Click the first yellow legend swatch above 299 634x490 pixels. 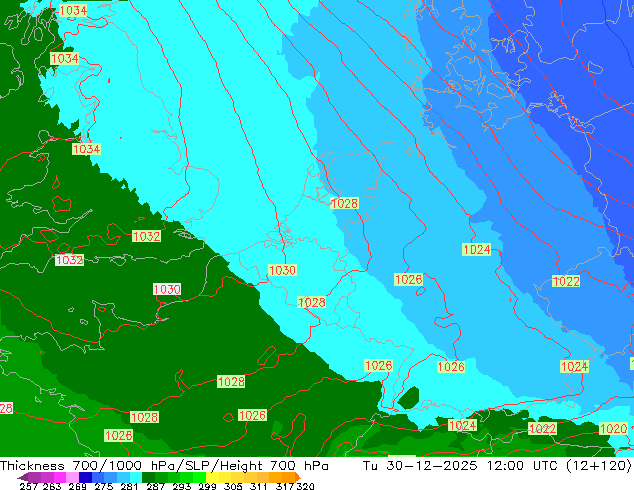coord(212,477)
